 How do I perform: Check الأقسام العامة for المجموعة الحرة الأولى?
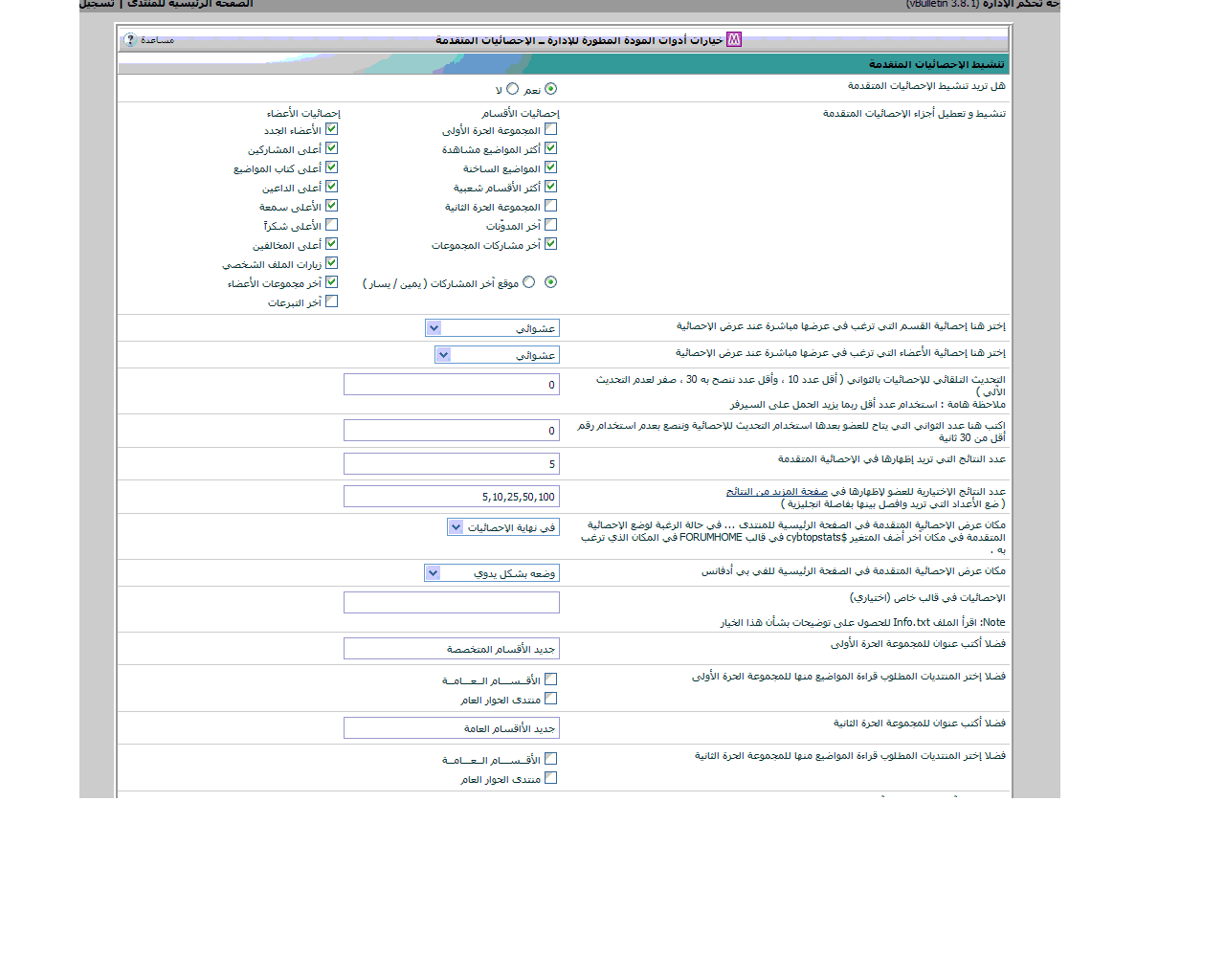click(x=550, y=679)
